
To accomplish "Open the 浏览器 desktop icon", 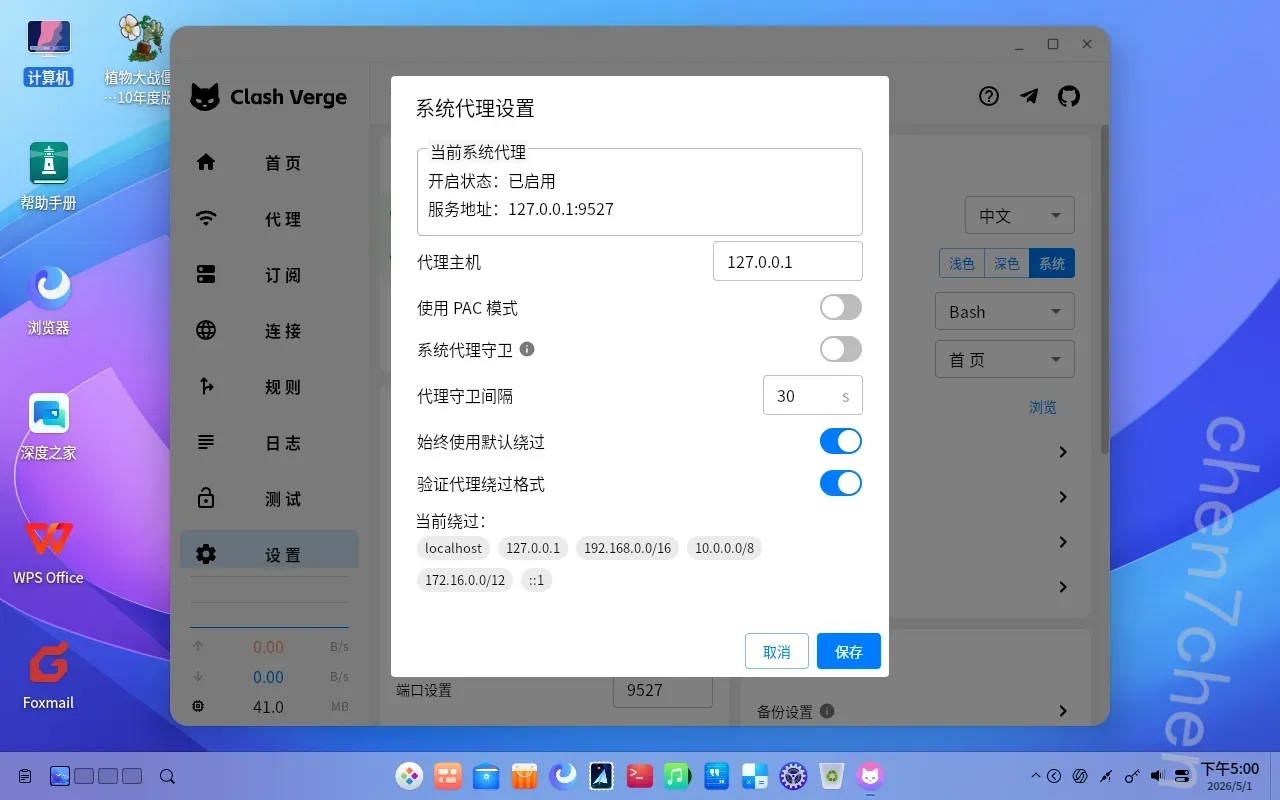I will pyautogui.click(x=48, y=301).
